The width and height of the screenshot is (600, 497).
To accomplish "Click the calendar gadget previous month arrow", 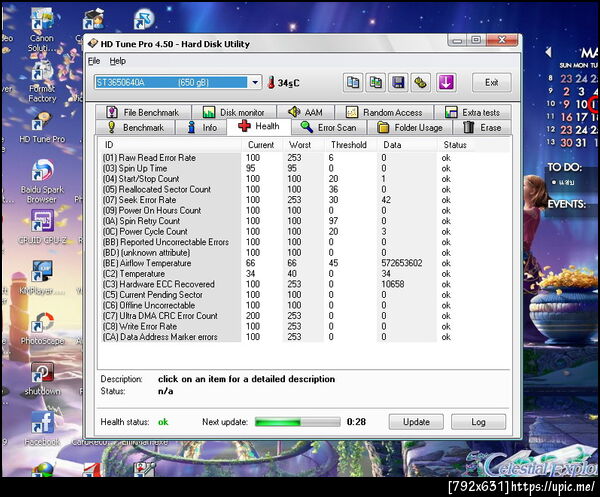I will pos(549,52).
